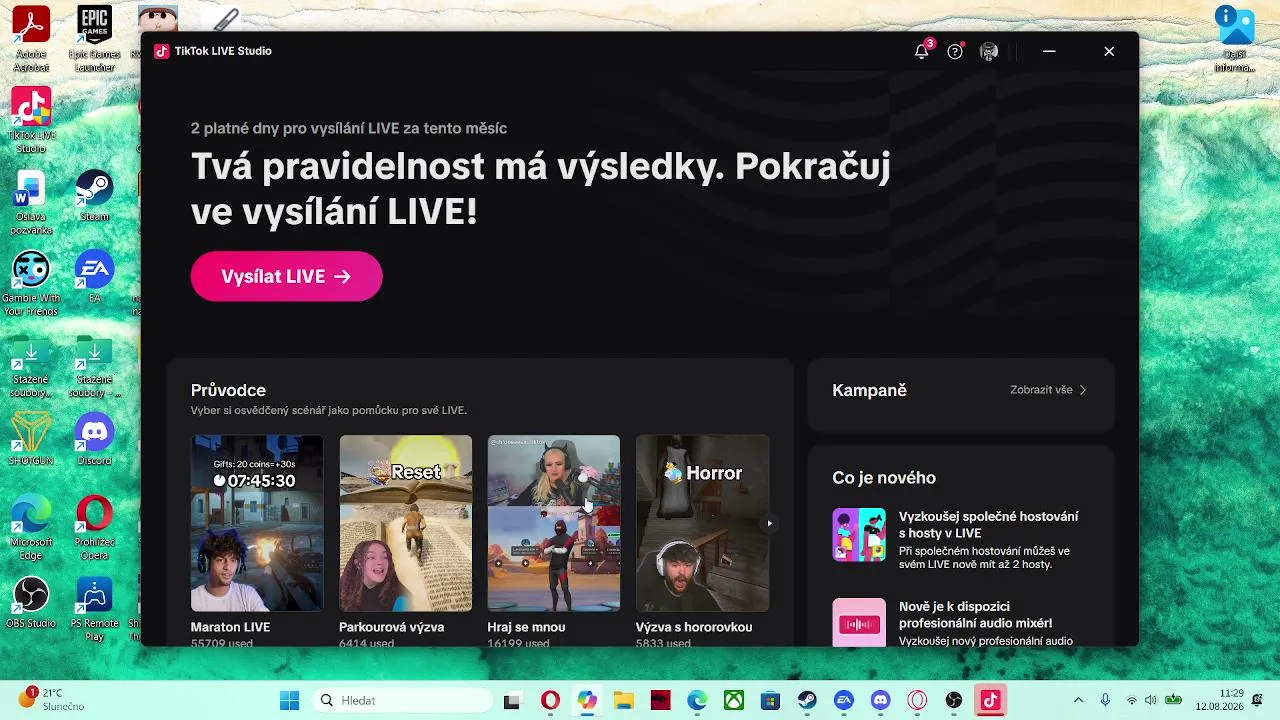The width and height of the screenshot is (1280, 720).
Task: Open the volume control in system tray
Action: click(x=1151, y=700)
